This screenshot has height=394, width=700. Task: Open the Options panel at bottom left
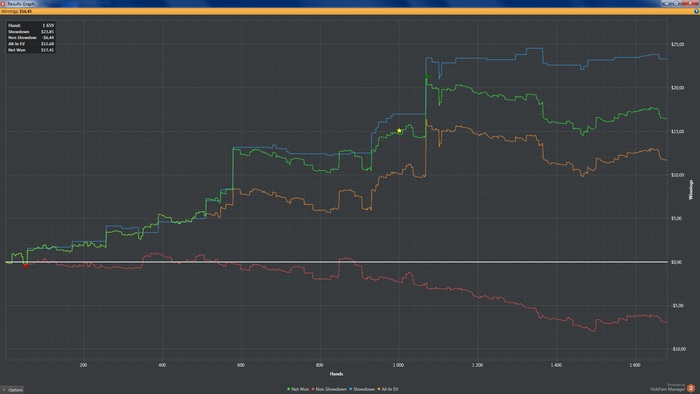coord(12,390)
